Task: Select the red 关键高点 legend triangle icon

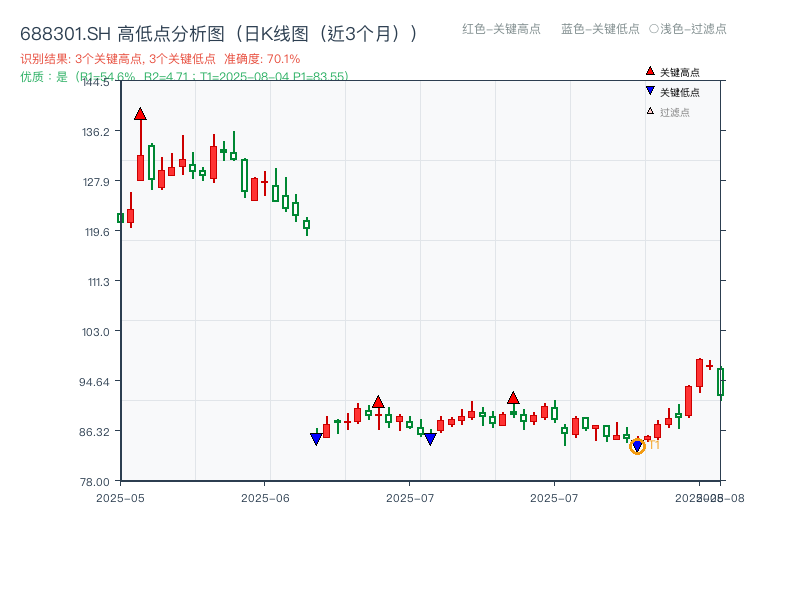Action: 649,71
